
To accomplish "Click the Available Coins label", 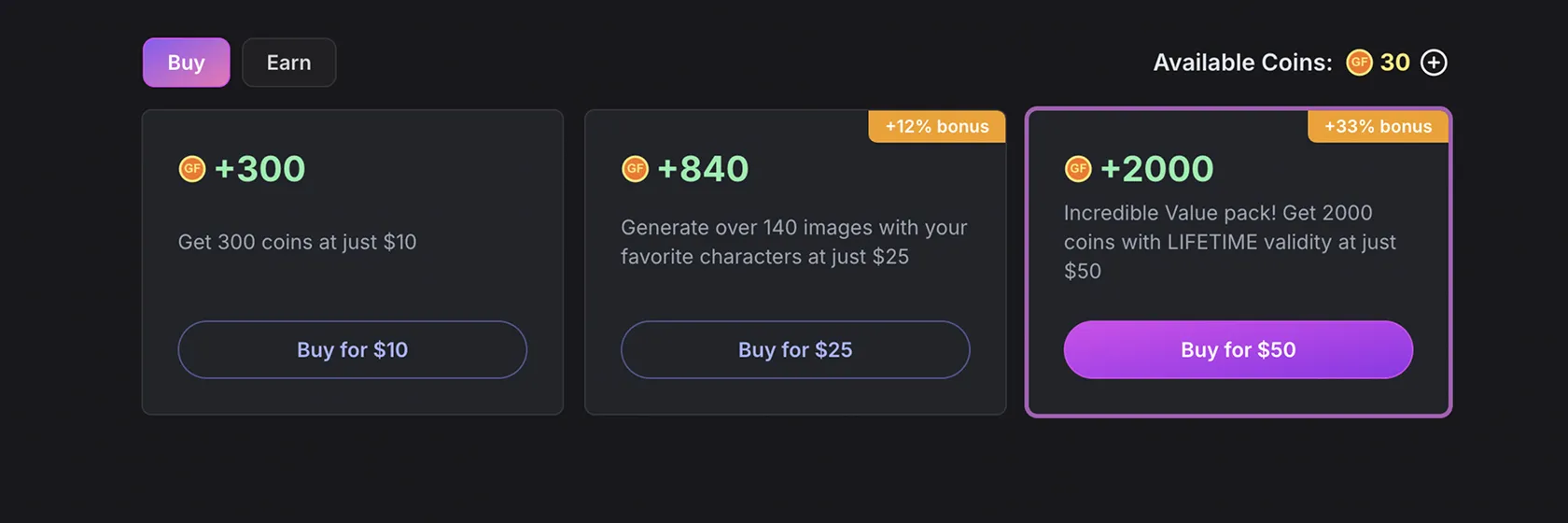I will tap(1242, 63).
